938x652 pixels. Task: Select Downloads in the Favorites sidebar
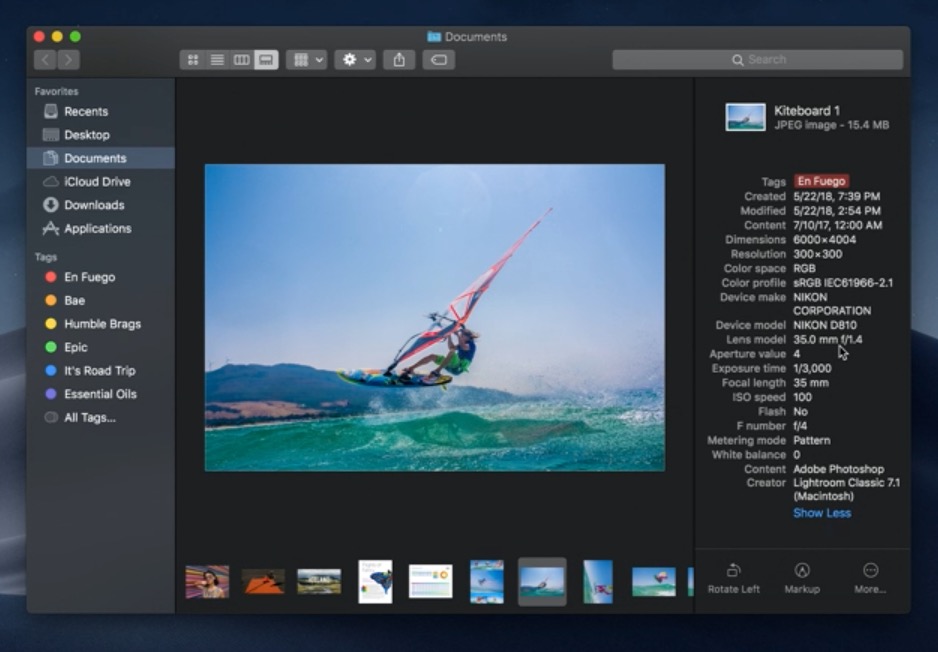point(94,205)
